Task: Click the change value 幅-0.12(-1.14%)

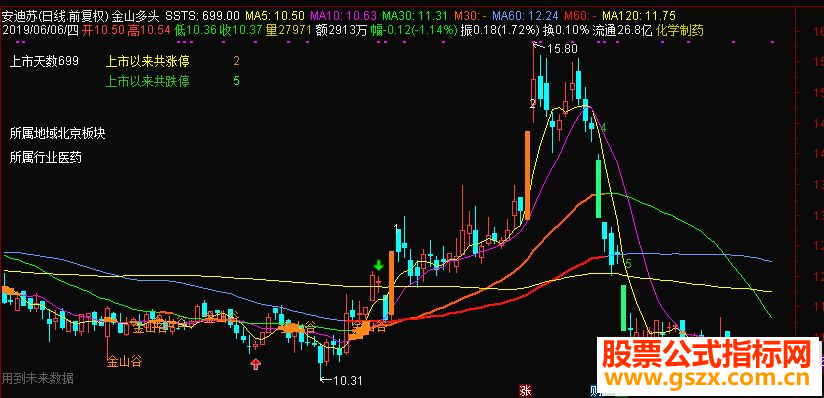Action: [x=414, y=31]
